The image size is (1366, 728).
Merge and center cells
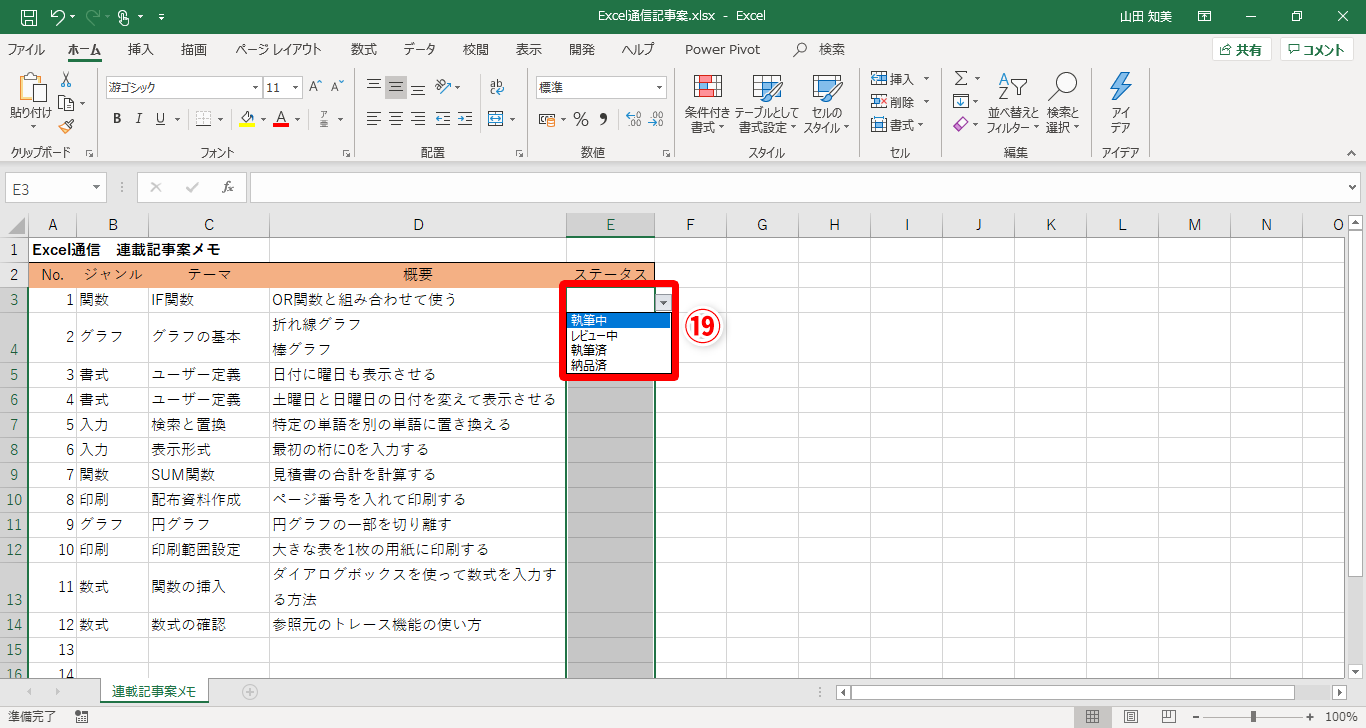tap(496, 119)
